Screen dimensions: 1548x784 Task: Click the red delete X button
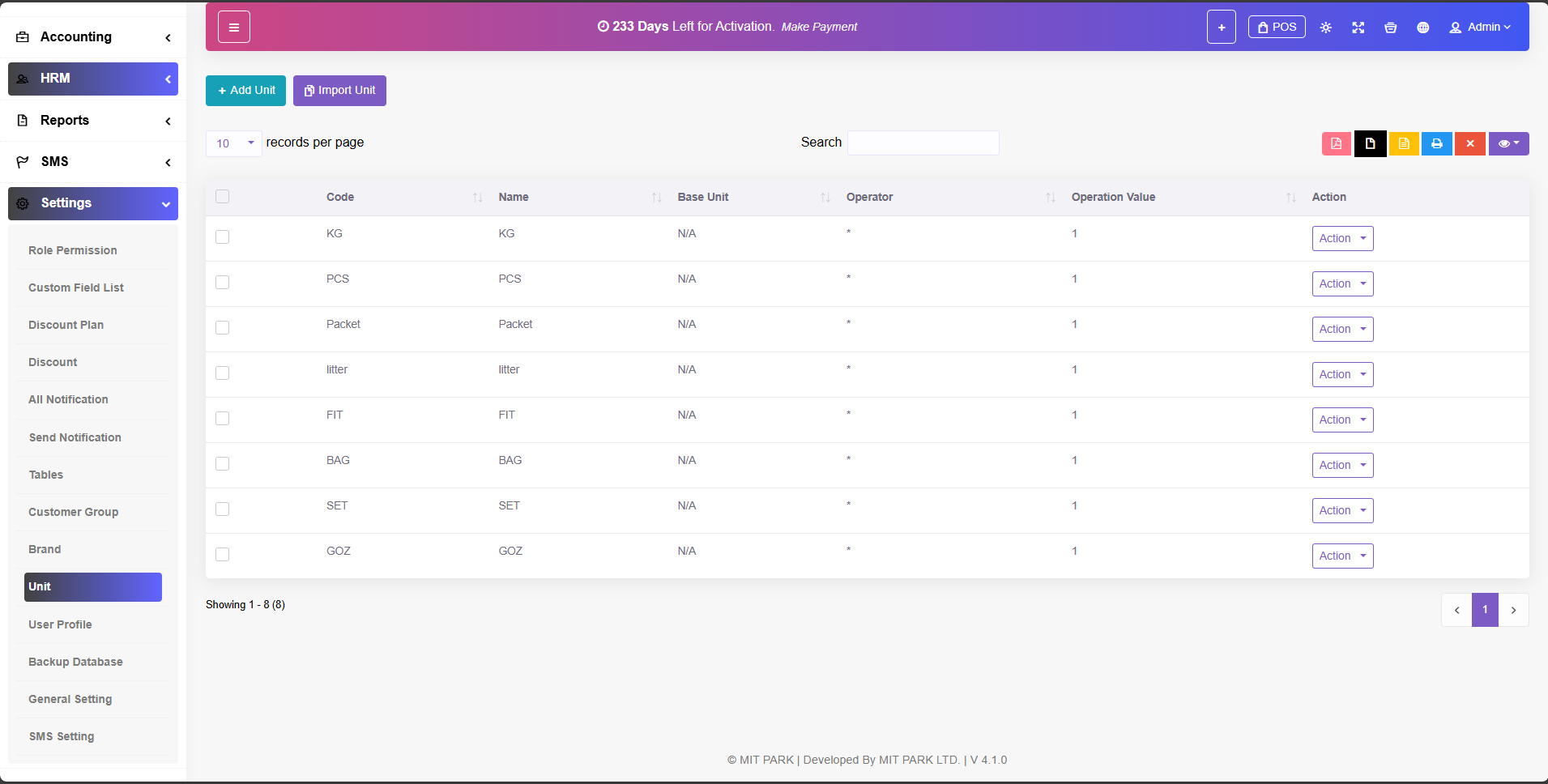click(1469, 143)
